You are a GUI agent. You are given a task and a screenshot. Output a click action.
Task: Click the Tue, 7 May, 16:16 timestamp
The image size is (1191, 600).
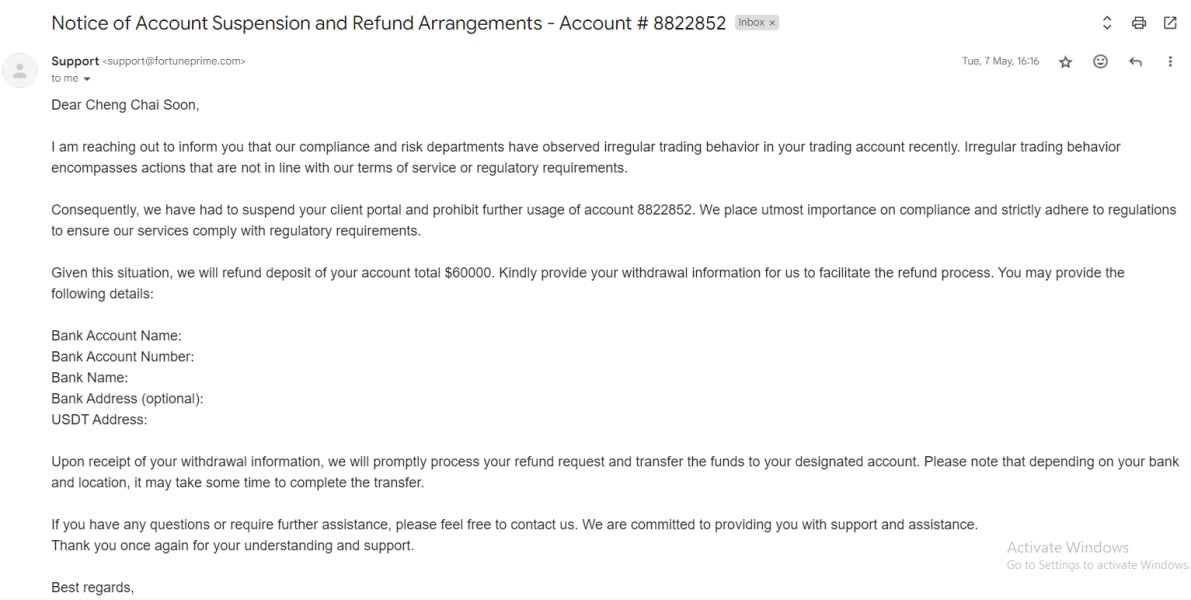click(1000, 61)
